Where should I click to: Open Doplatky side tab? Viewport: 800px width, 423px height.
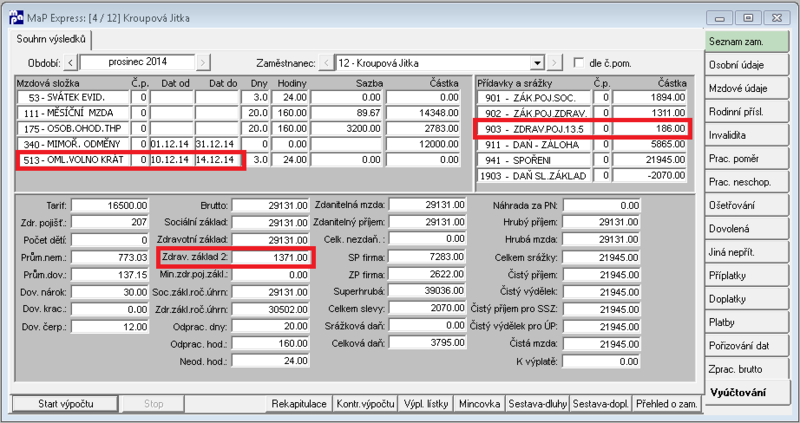(746, 300)
